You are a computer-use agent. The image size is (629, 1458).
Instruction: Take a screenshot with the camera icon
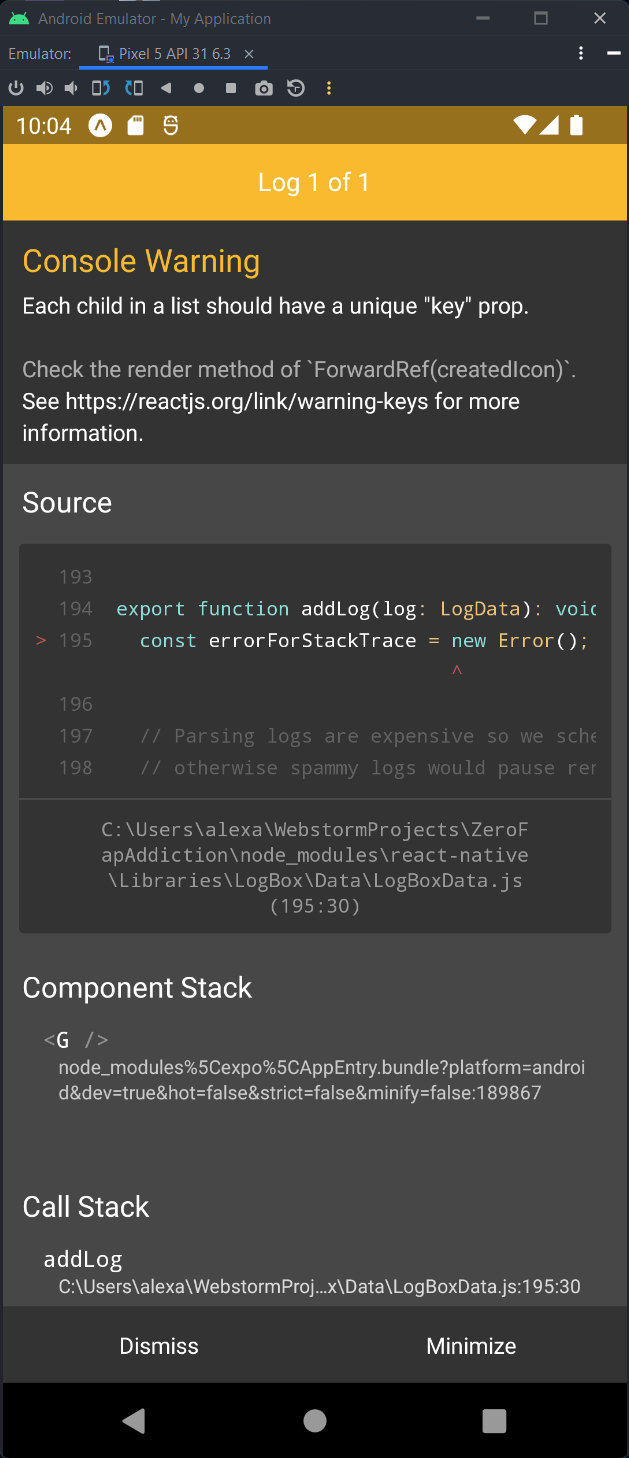pyautogui.click(x=263, y=88)
